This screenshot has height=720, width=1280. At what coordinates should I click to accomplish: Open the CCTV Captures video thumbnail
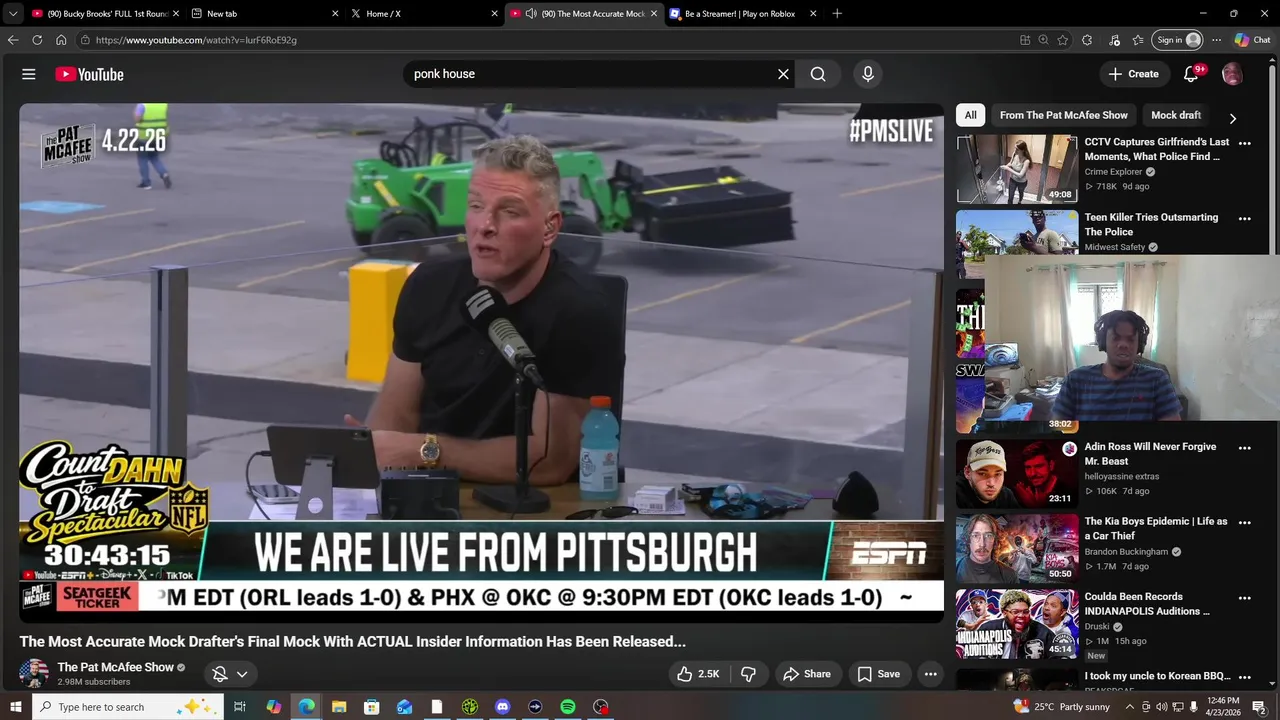click(x=1016, y=169)
